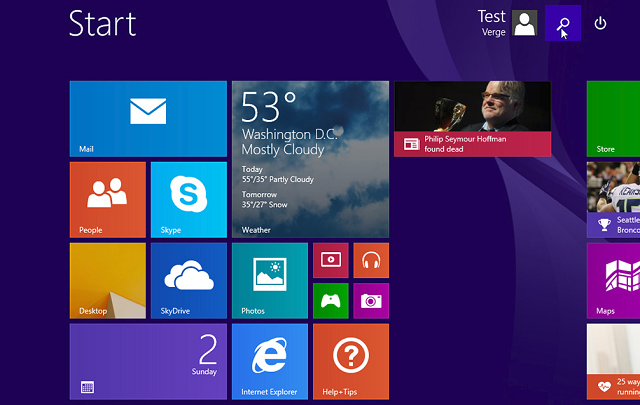The width and height of the screenshot is (640, 405).
Task: Open the Help+Tips tile
Action: click(350, 361)
